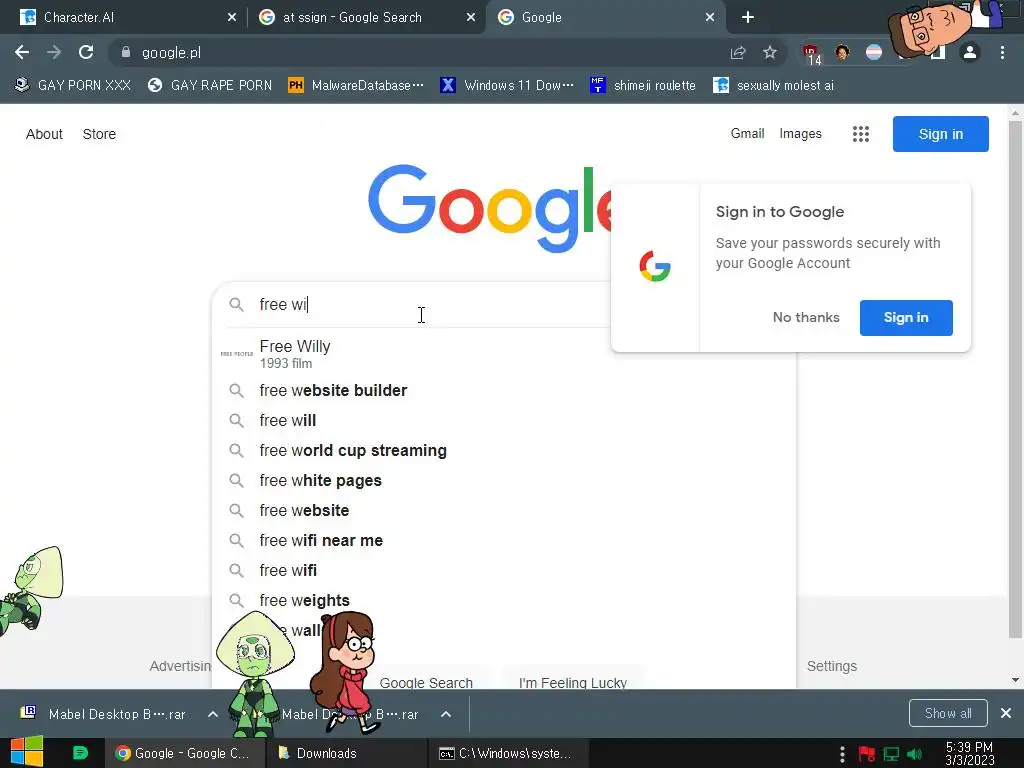Open the MalwareDatabase bookmark
This screenshot has height=768, width=1024.
click(x=357, y=86)
